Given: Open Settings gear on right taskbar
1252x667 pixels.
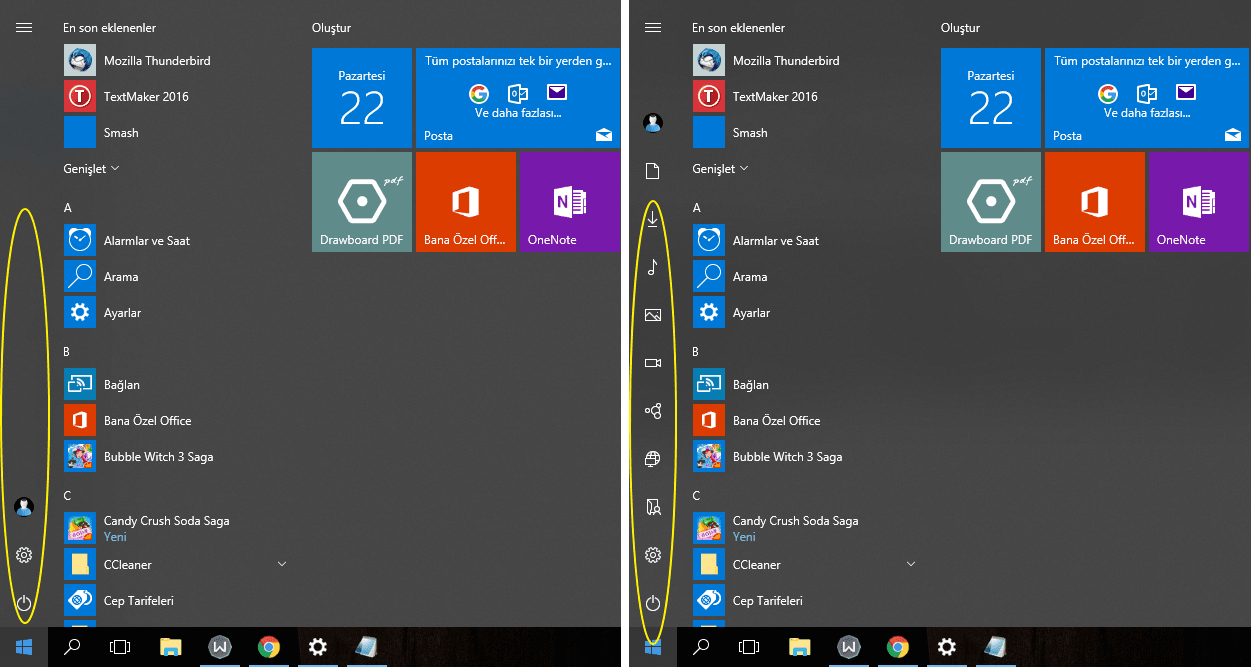Looking at the screenshot, I should coord(947,647).
